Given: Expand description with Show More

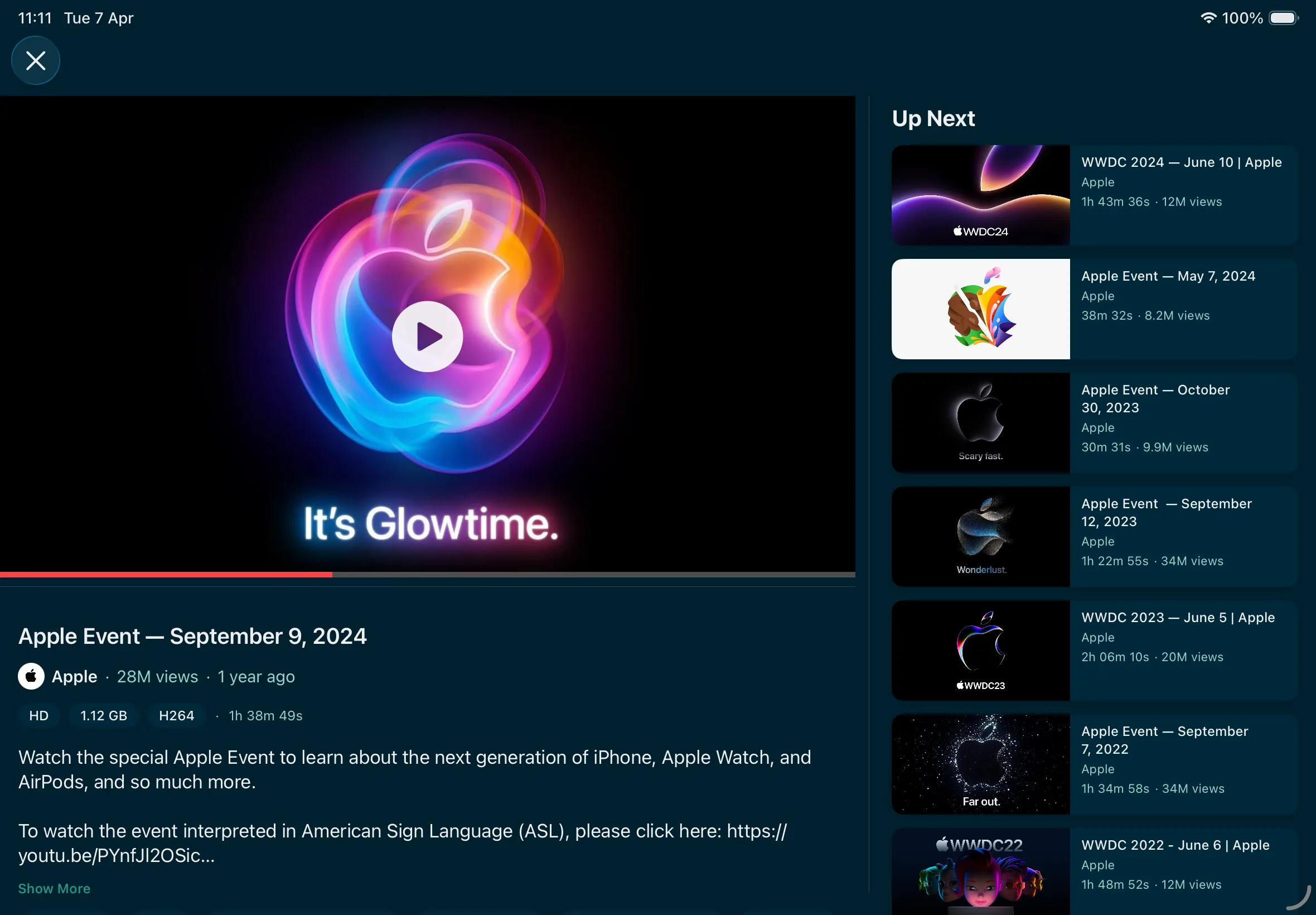Looking at the screenshot, I should pyautogui.click(x=54, y=888).
